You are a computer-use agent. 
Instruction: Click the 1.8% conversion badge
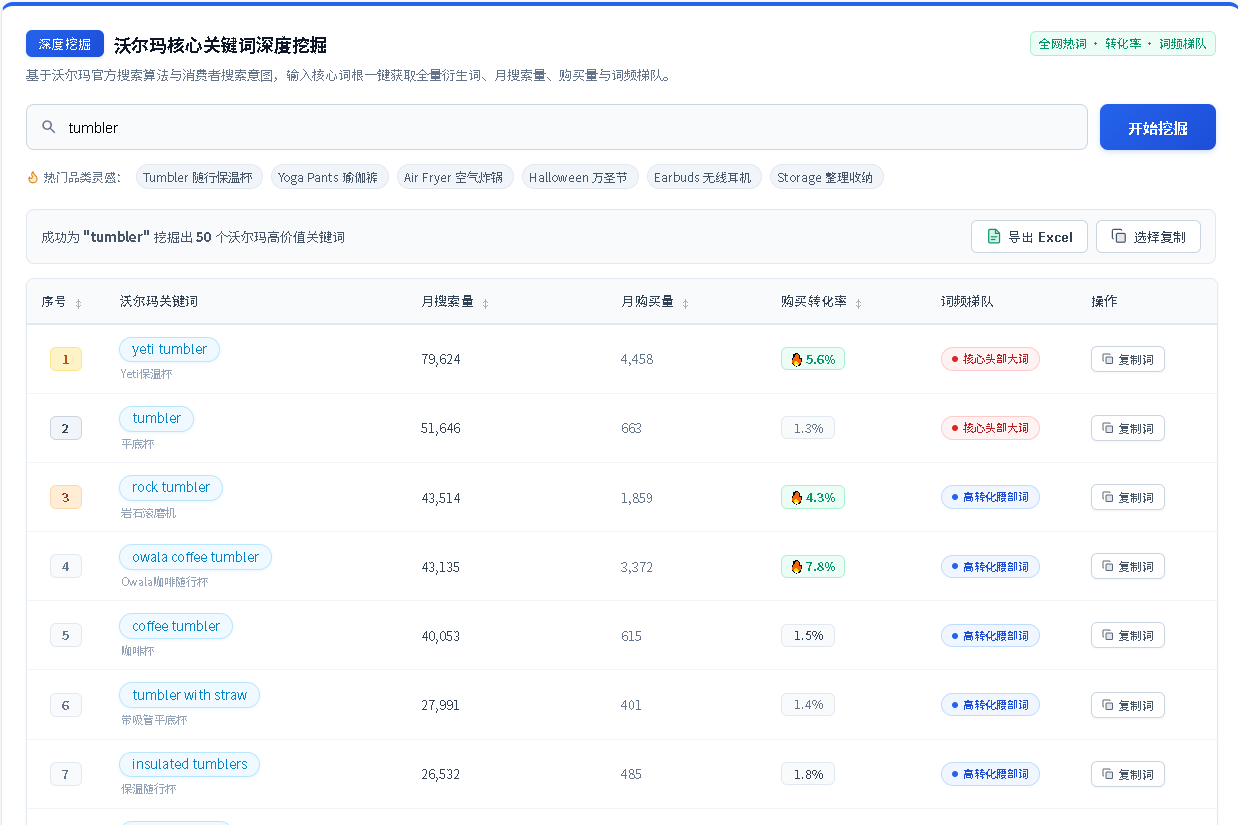click(808, 774)
